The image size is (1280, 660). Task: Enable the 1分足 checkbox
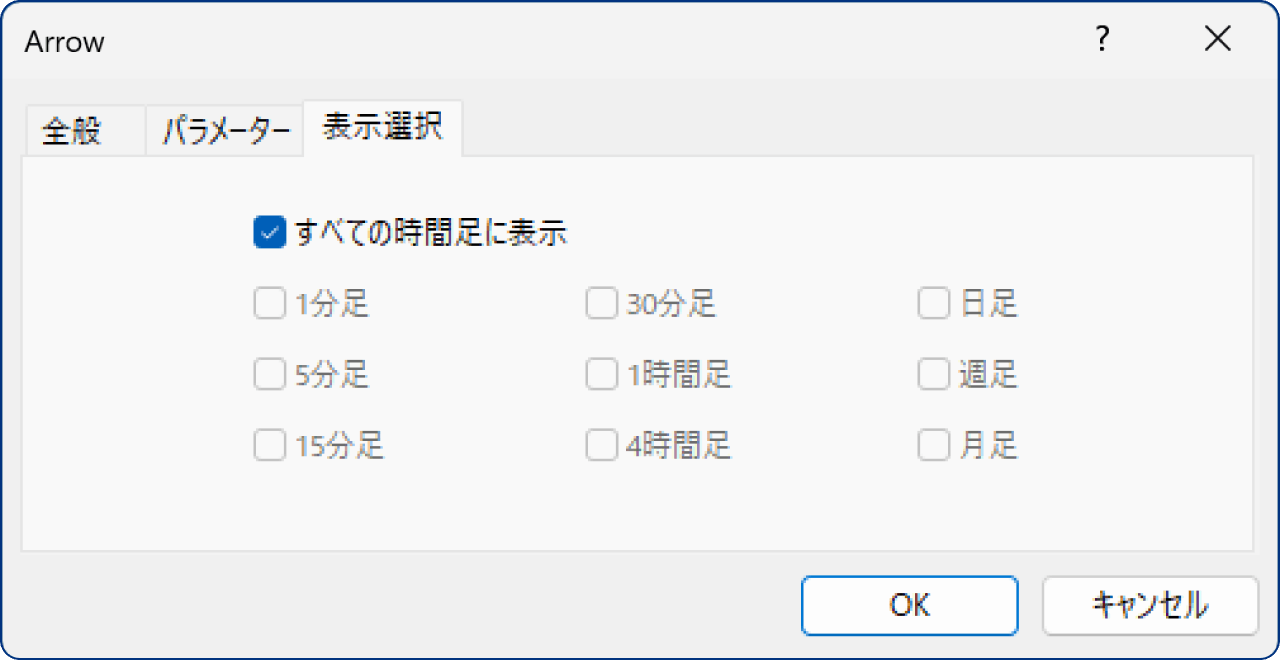[270, 304]
